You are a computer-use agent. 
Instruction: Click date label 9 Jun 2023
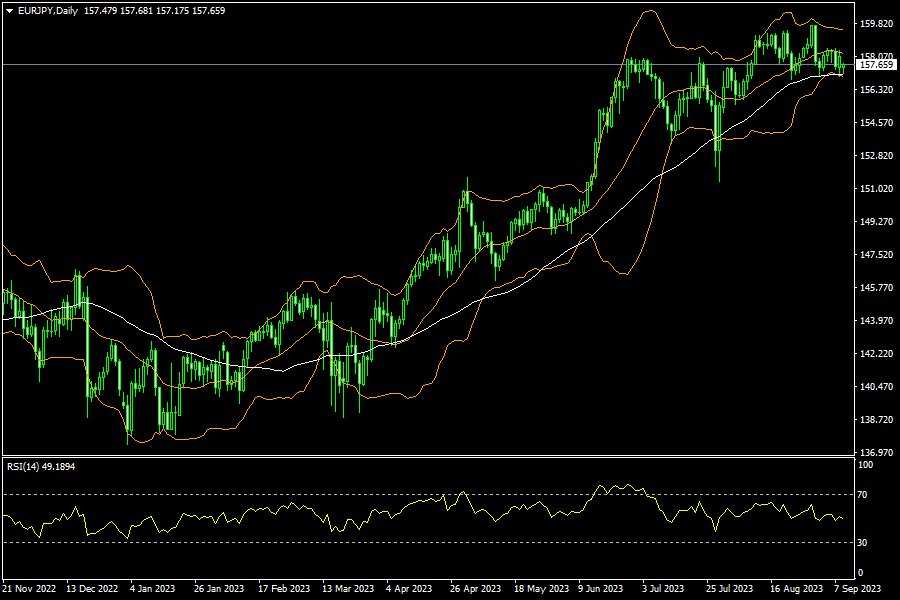point(600,589)
